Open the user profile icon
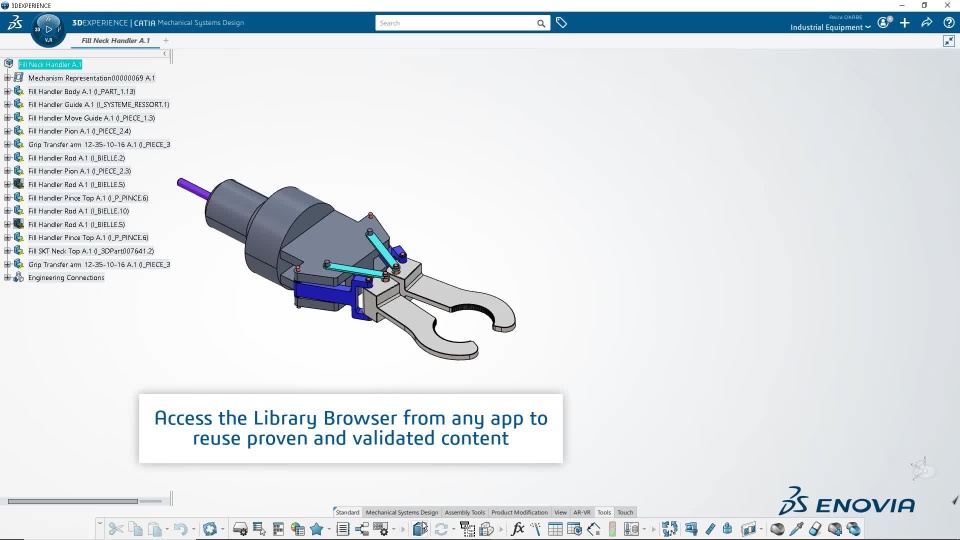 pos(884,23)
